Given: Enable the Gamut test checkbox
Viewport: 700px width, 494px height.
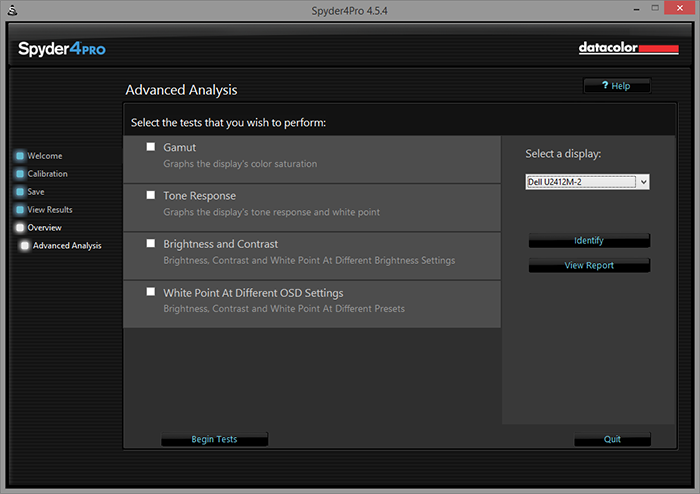Looking at the screenshot, I should [x=151, y=147].
